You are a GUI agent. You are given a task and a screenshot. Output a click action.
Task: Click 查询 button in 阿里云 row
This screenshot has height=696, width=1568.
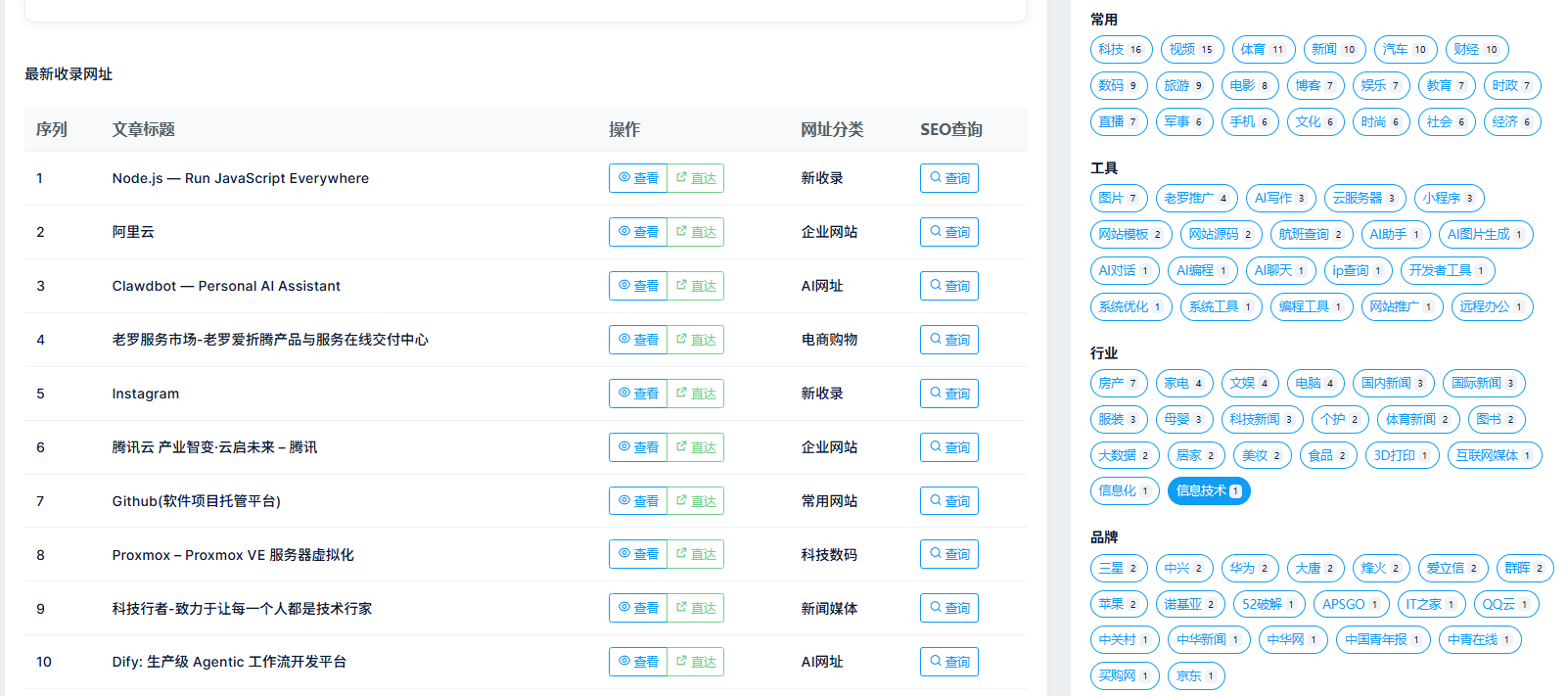click(x=949, y=232)
